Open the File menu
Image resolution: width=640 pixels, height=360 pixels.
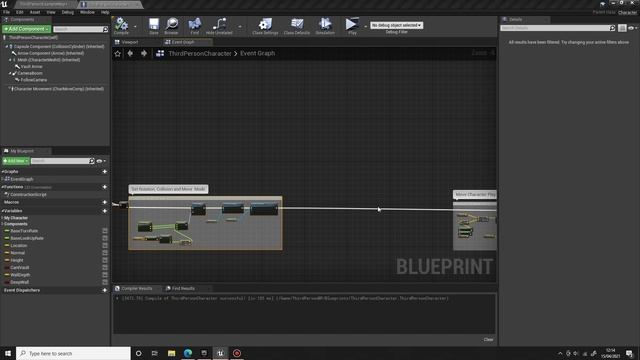pos(7,12)
